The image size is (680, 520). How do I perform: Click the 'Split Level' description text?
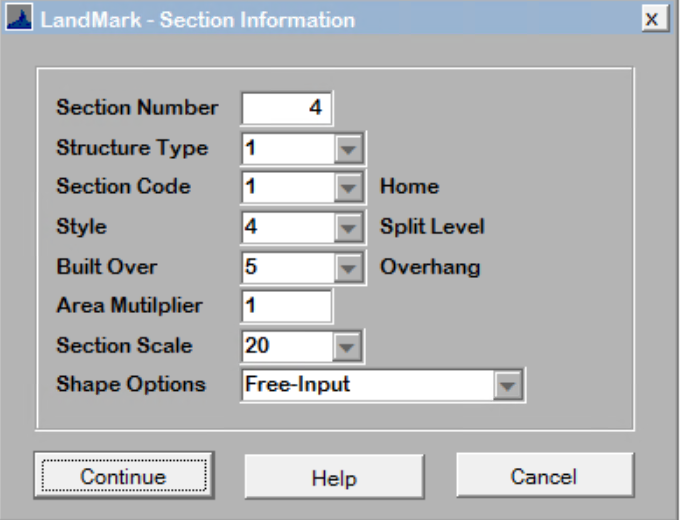tap(432, 226)
